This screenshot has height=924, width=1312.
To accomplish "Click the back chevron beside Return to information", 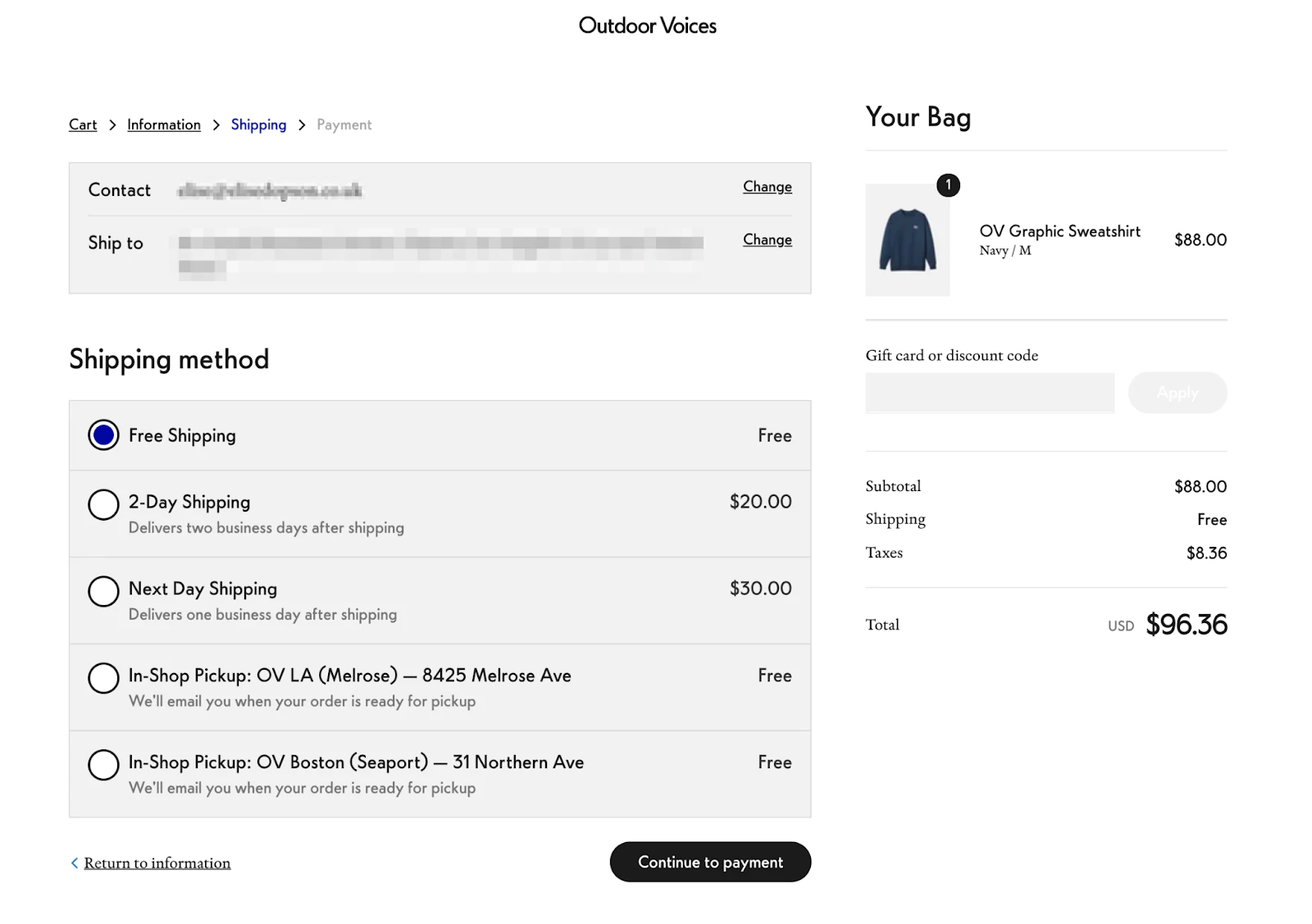I will tap(75, 863).
